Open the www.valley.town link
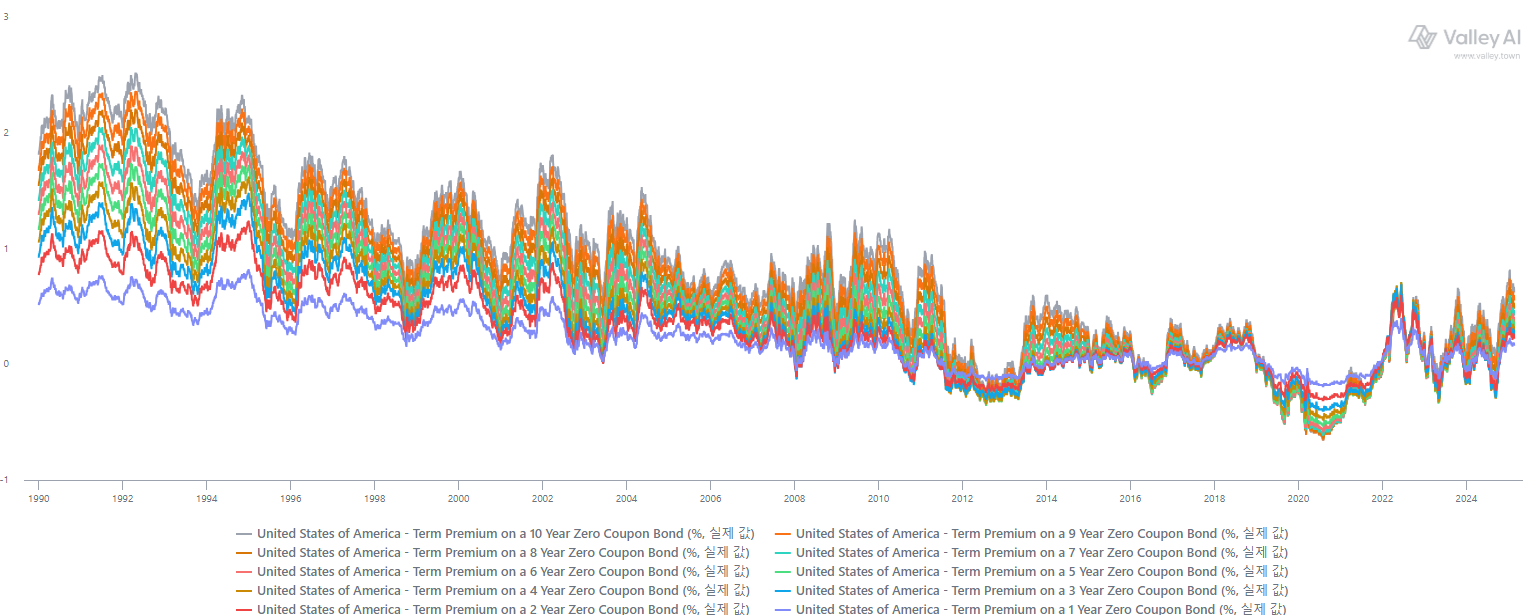This screenshot has width=1523, height=615. (1486, 56)
